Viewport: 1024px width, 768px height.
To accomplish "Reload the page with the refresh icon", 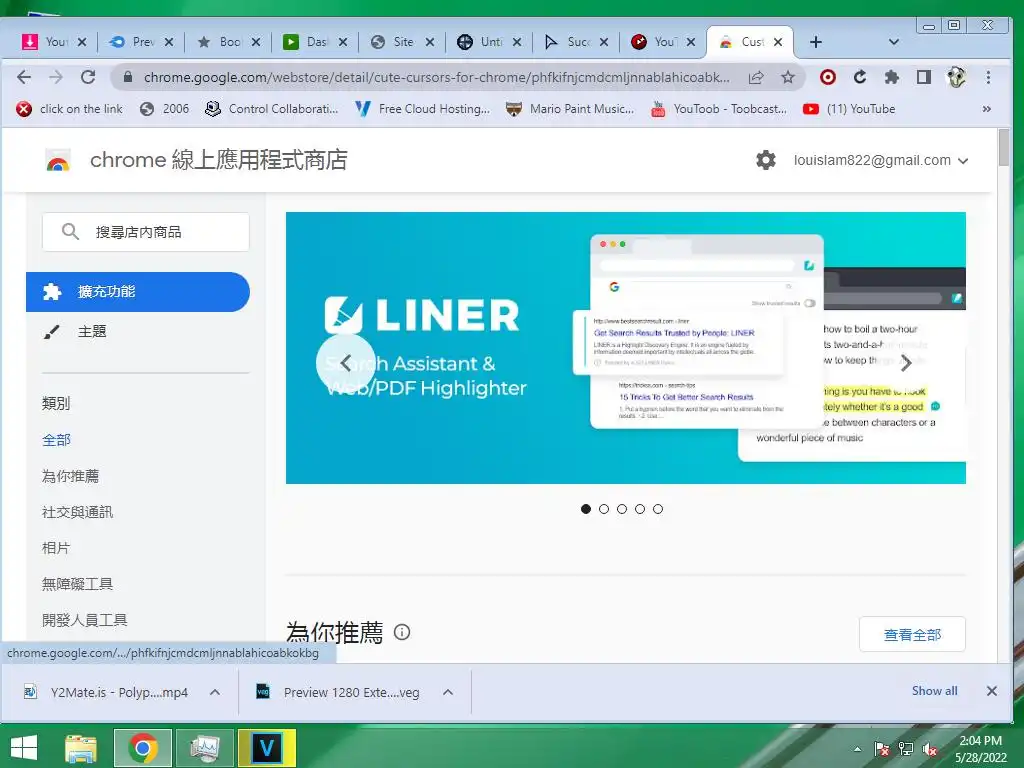I will 88,77.
